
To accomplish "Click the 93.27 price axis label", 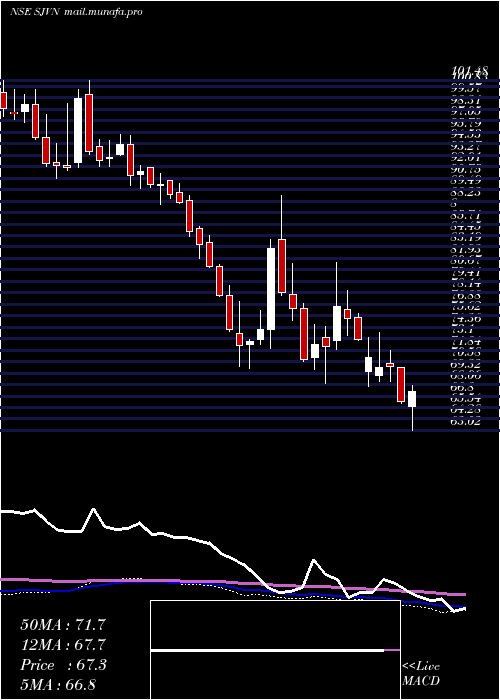I will click(466, 146).
